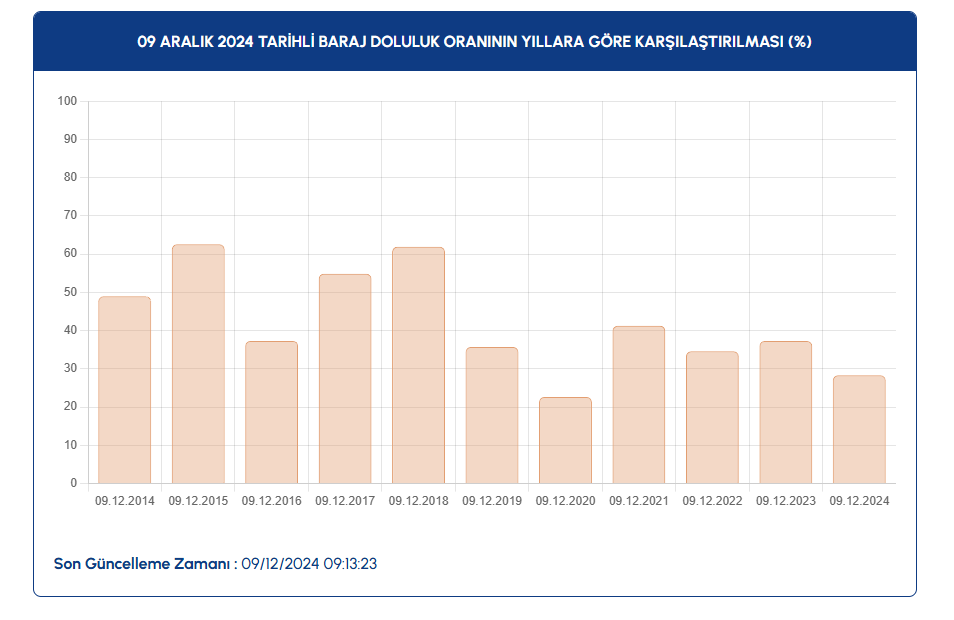Click the 09.12.2015 bar in chart
This screenshot has height=620, width=954.
tap(198, 364)
